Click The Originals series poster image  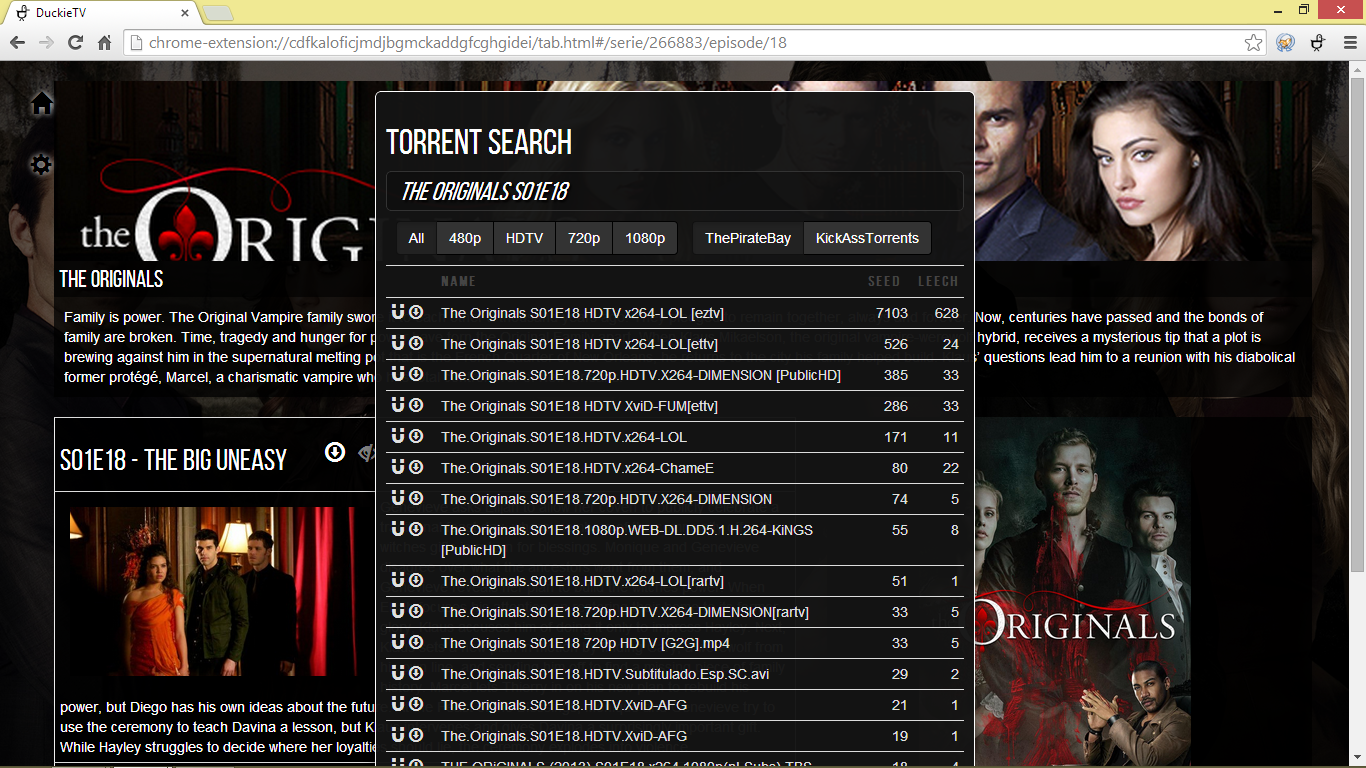pyautogui.click(x=1083, y=592)
